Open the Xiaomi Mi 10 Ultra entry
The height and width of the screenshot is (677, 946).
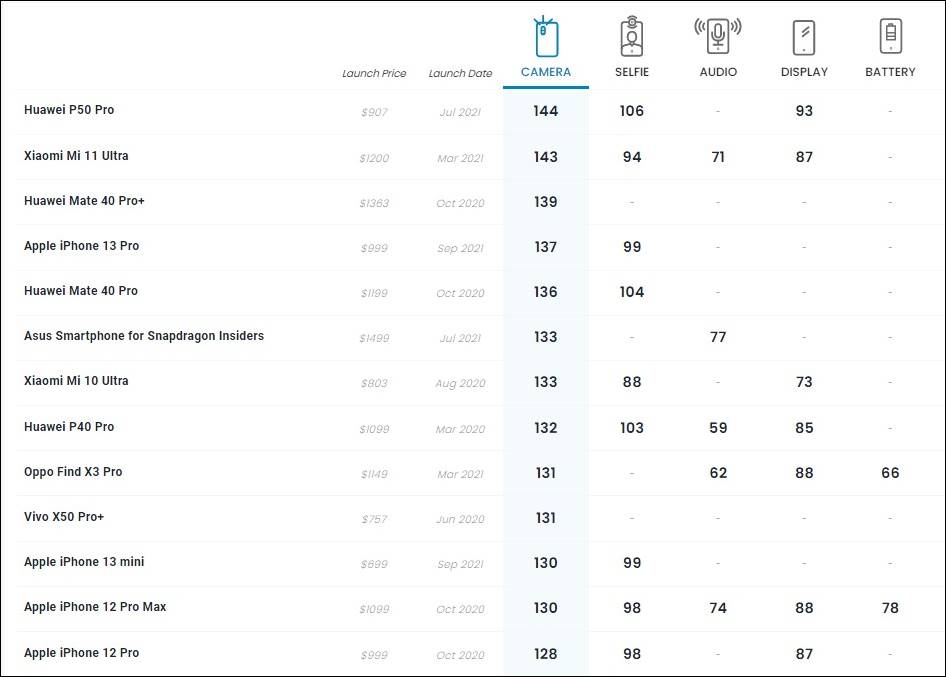coord(76,381)
